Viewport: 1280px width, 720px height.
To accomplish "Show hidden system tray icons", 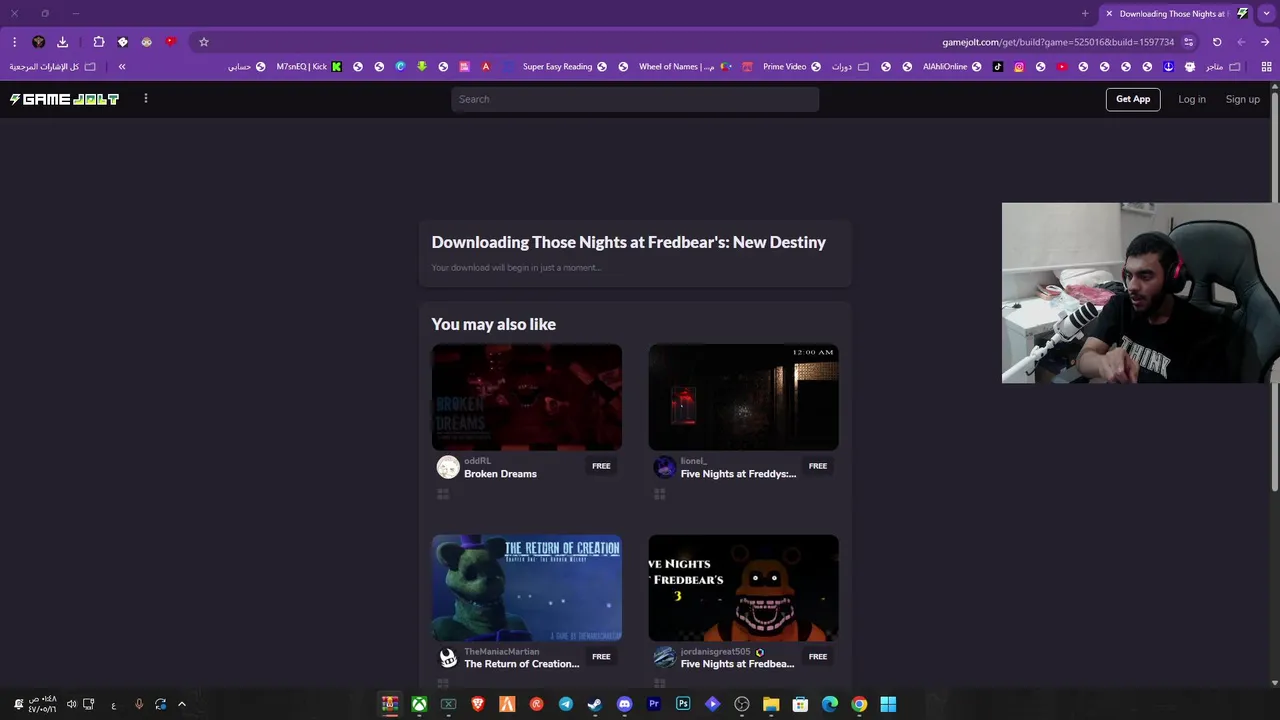I will click(182, 704).
